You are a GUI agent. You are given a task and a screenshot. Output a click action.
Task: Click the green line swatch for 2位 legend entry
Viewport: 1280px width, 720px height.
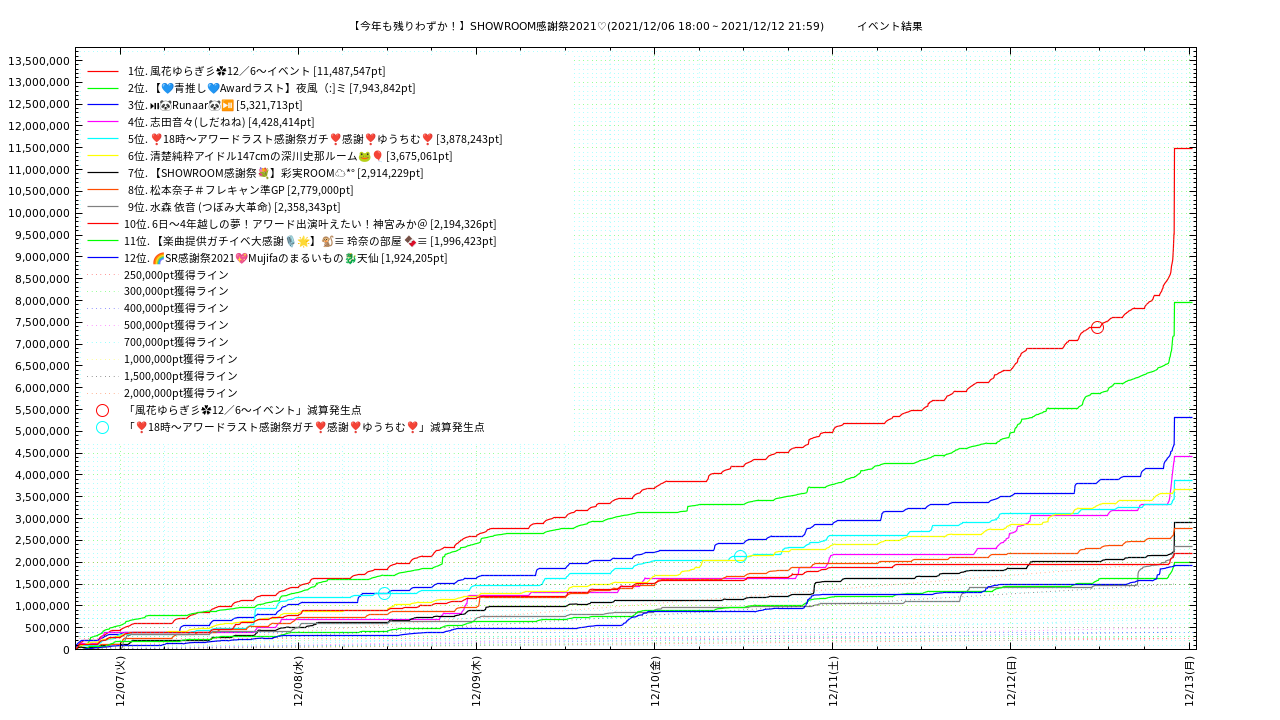coord(102,88)
